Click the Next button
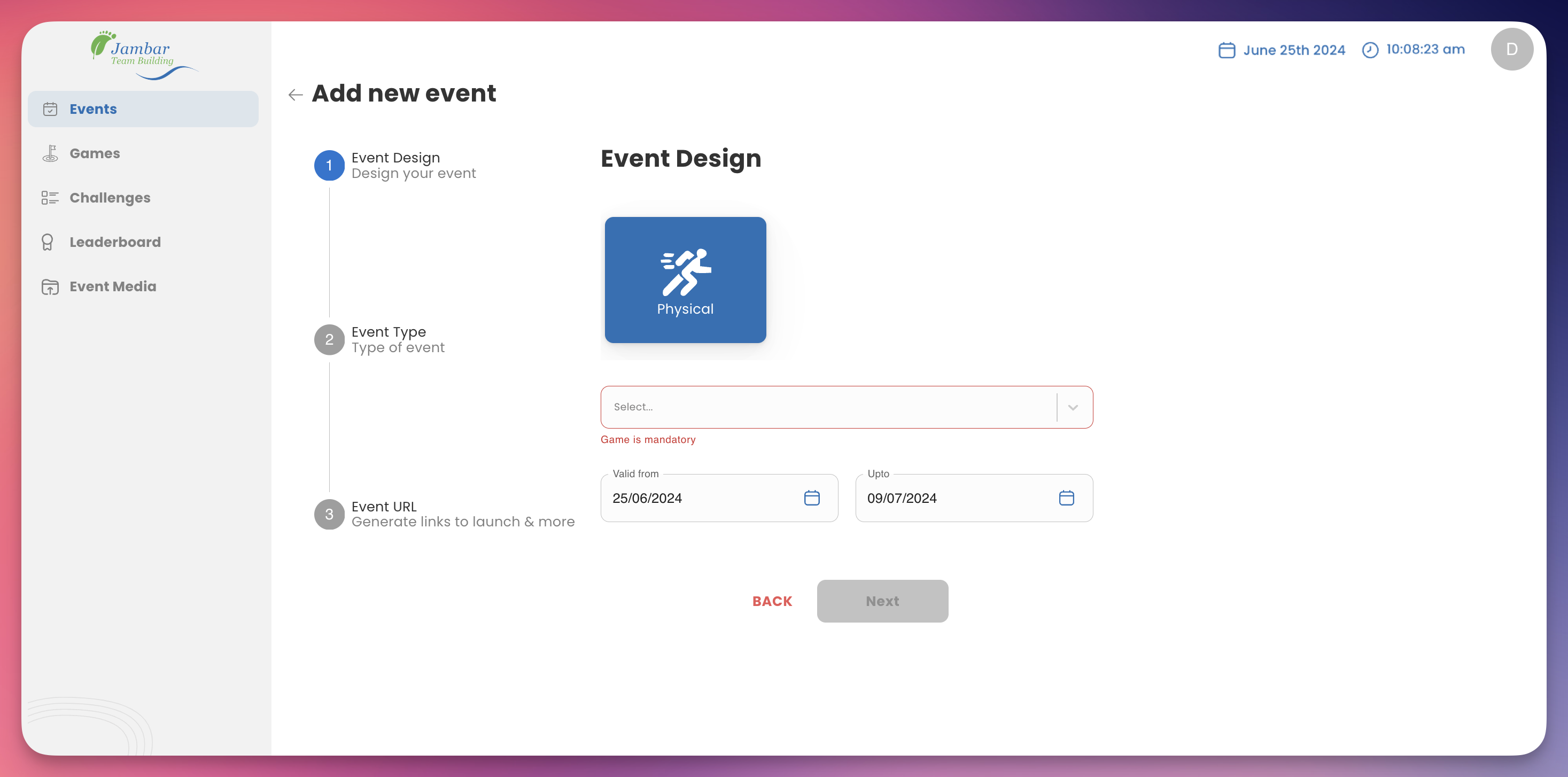The width and height of the screenshot is (1568, 777). click(882, 601)
